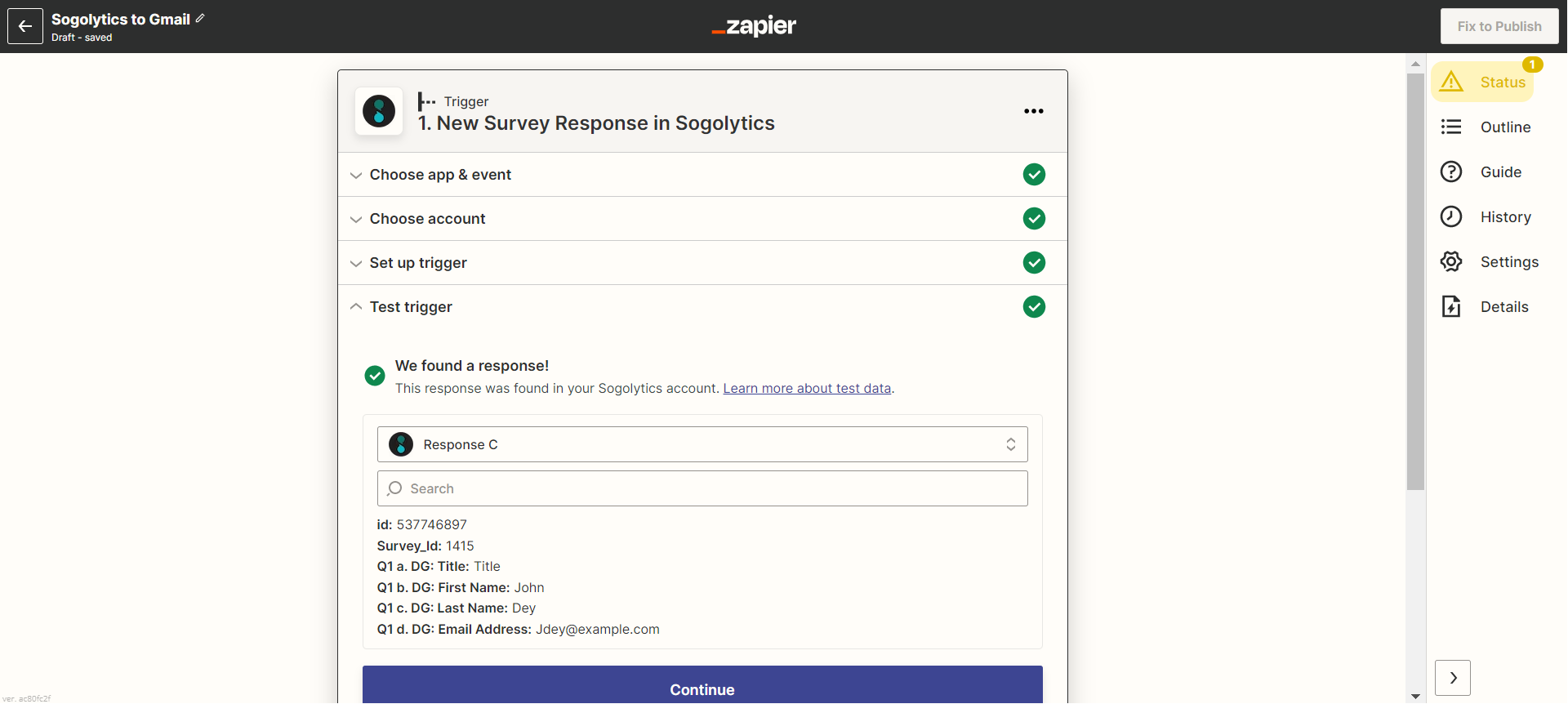Expand the Choose app & event section

[x=440, y=175]
